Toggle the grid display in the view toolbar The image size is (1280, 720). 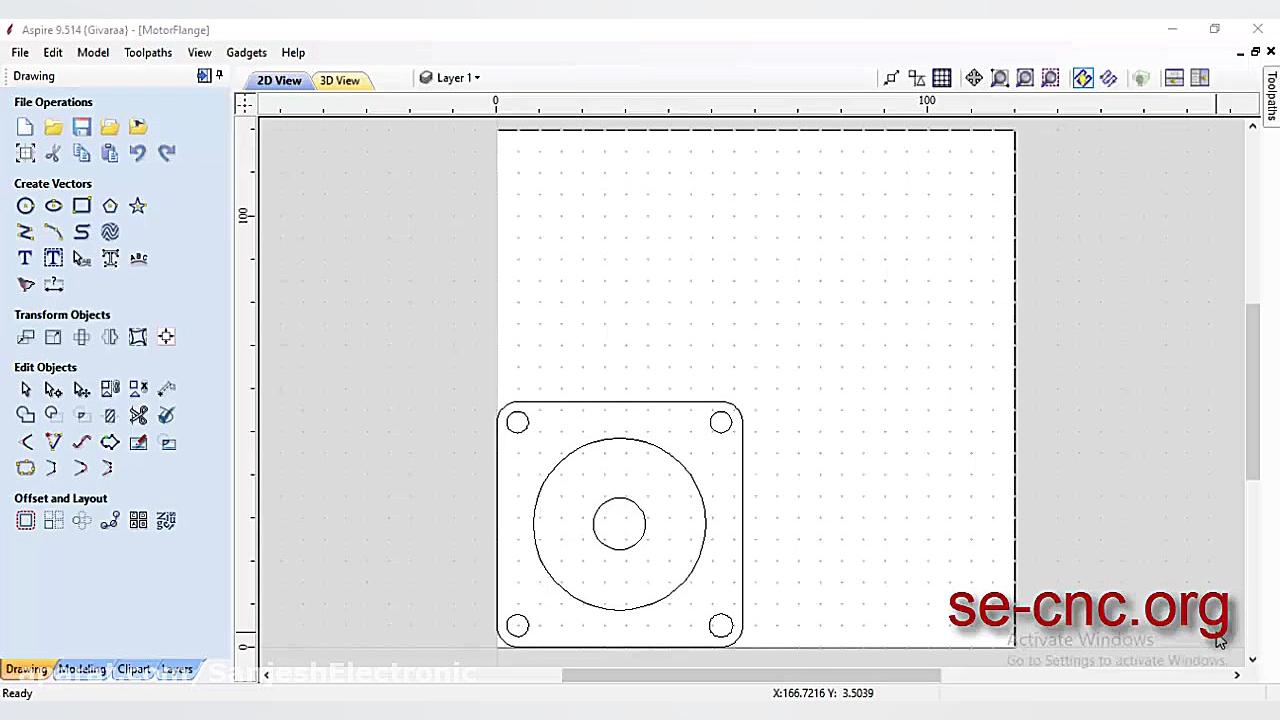point(942,78)
